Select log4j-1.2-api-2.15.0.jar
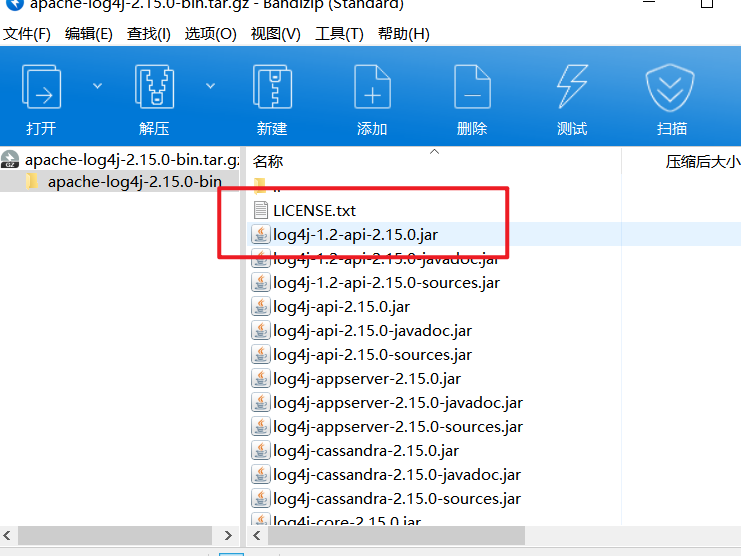741x556 pixels. point(355,234)
